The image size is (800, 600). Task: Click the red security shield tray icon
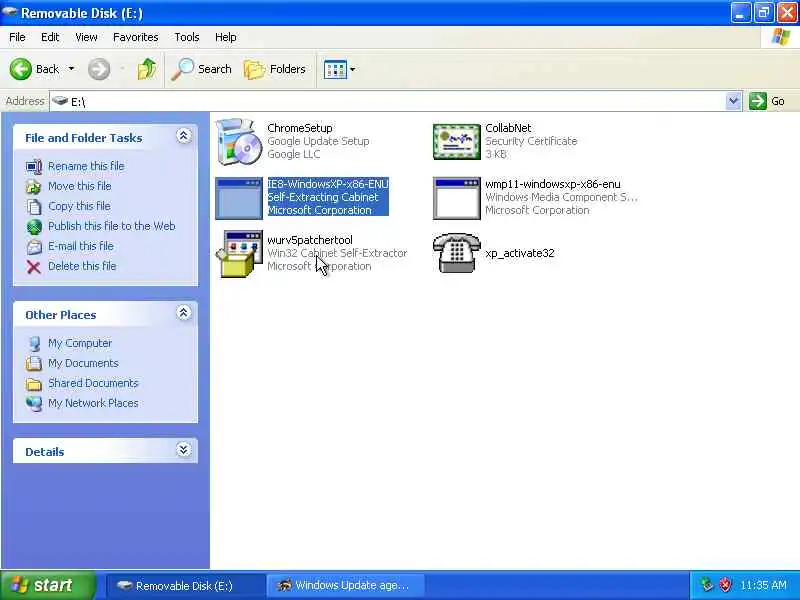[x=725, y=585]
